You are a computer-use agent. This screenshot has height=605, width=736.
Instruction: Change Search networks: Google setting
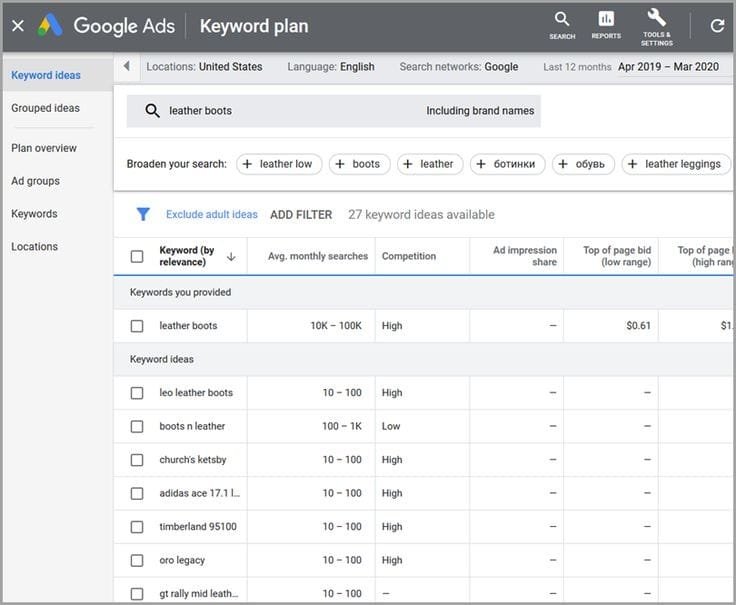pyautogui.click(x=459, y=67)
